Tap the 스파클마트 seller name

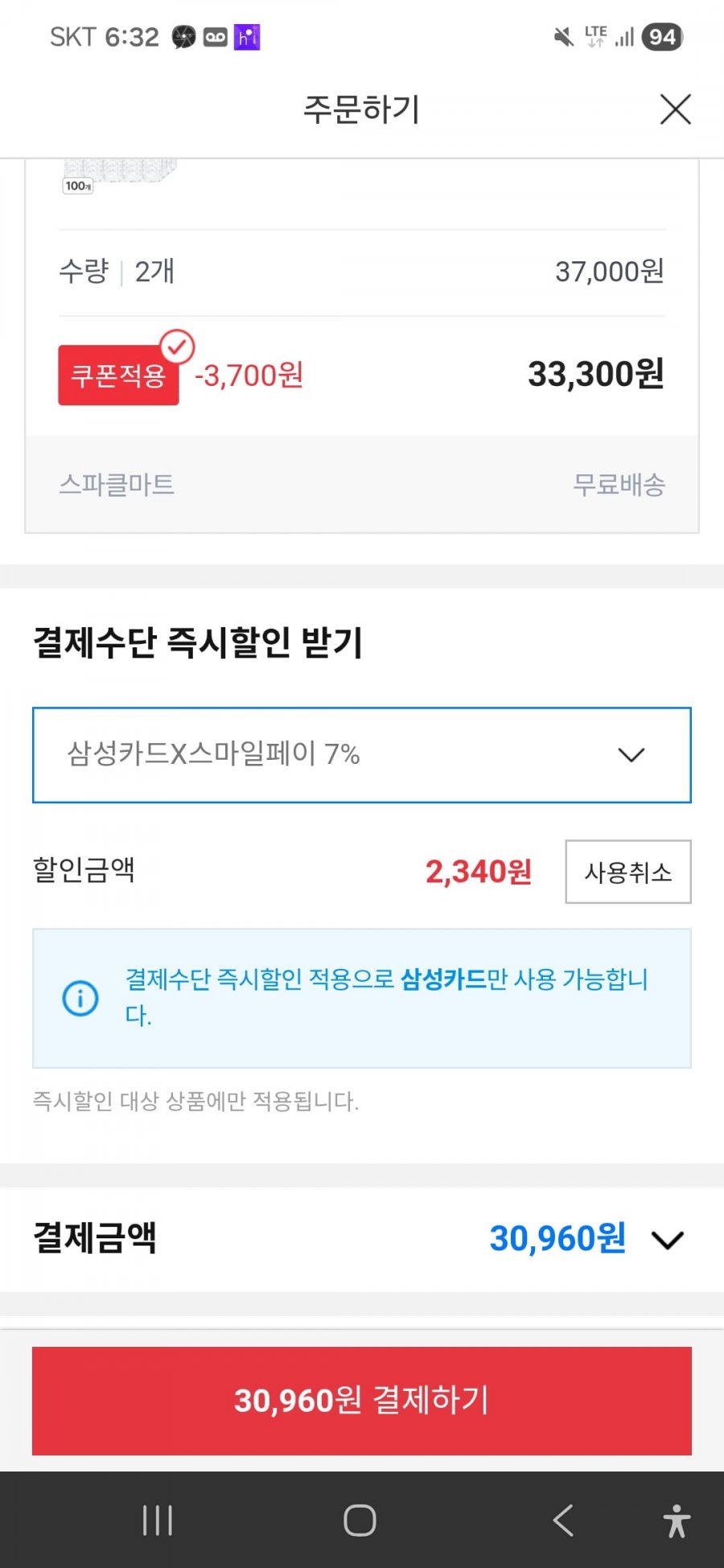pos(117,485)
